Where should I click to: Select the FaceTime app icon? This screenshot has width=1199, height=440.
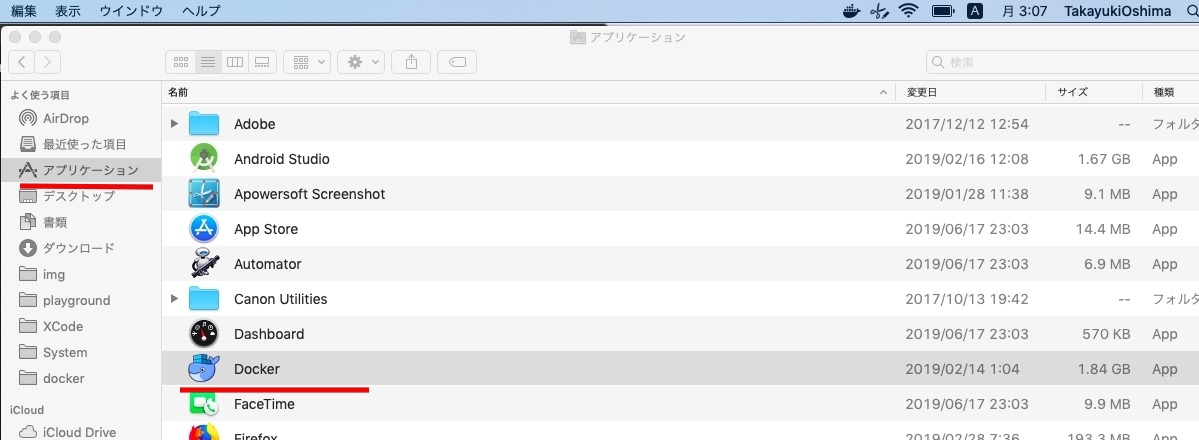click(204, 404)
